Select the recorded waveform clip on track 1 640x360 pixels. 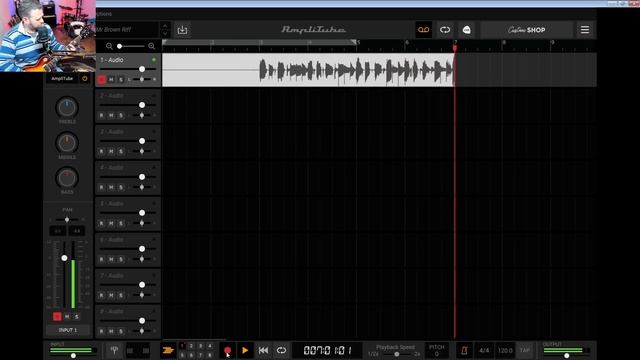click(308, 70)
